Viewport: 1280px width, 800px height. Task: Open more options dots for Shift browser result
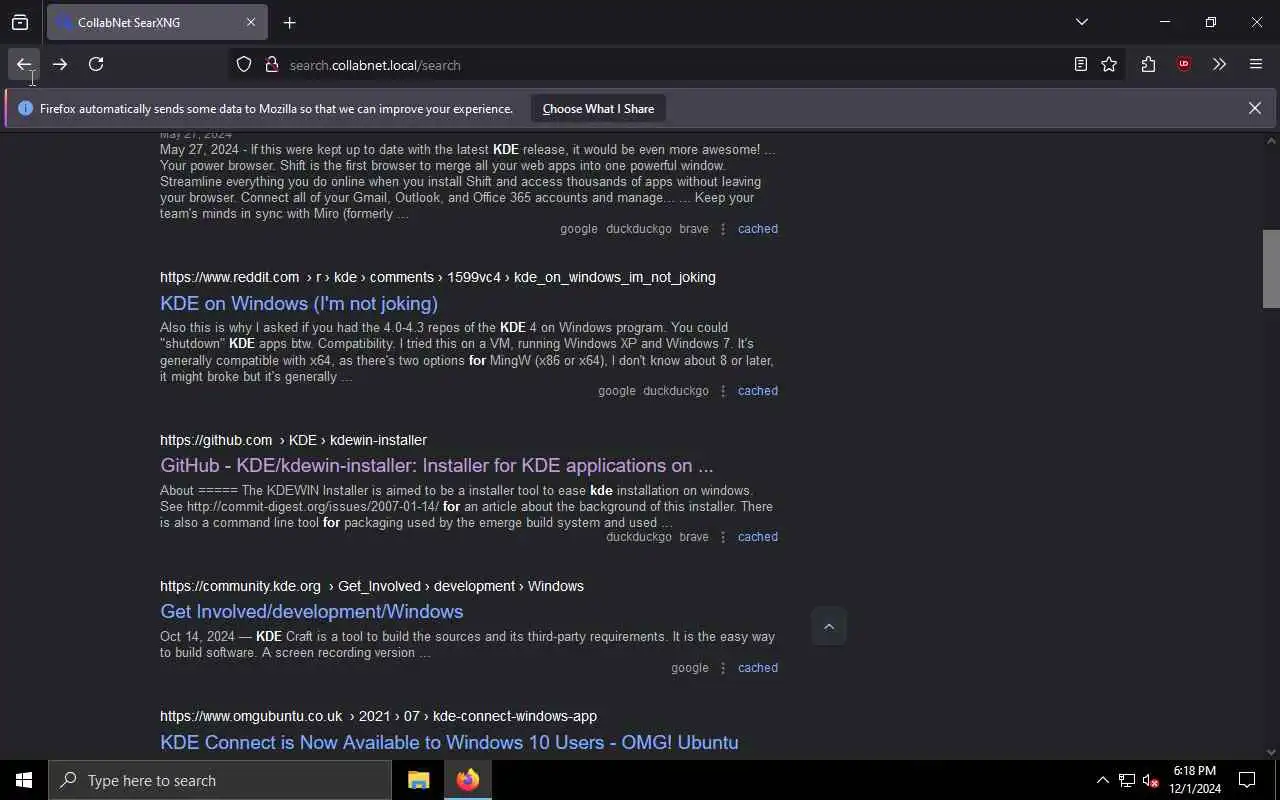(x=723, y=229)
